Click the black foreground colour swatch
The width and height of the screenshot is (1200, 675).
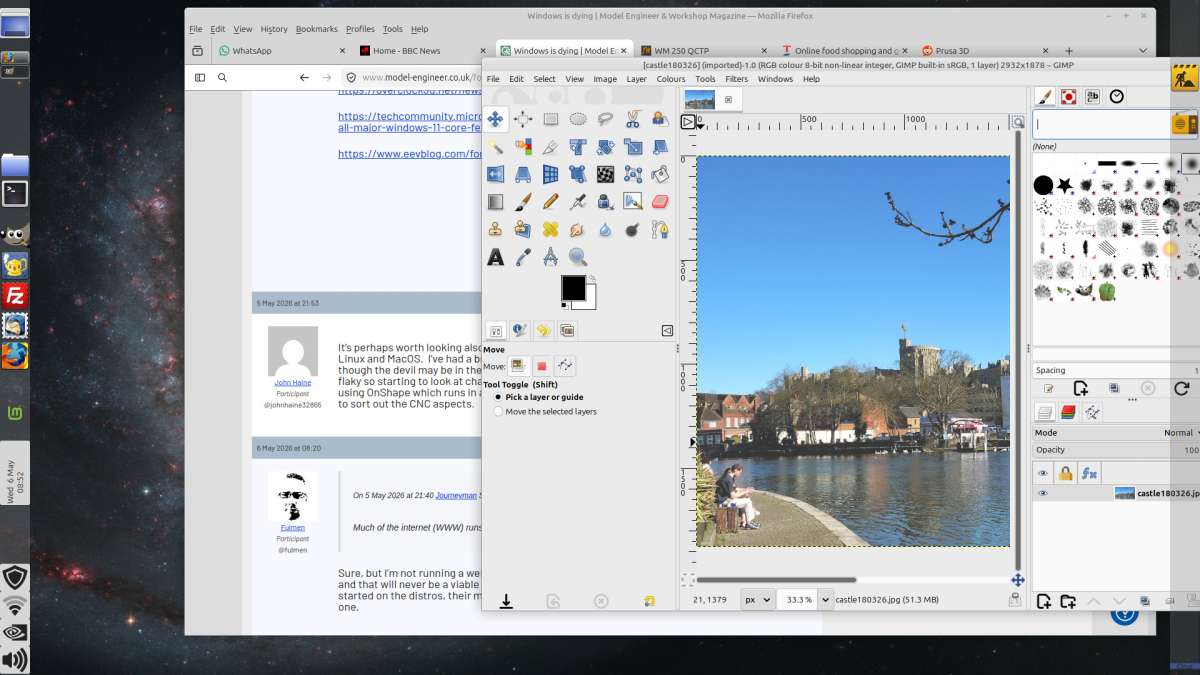point(573,288)
